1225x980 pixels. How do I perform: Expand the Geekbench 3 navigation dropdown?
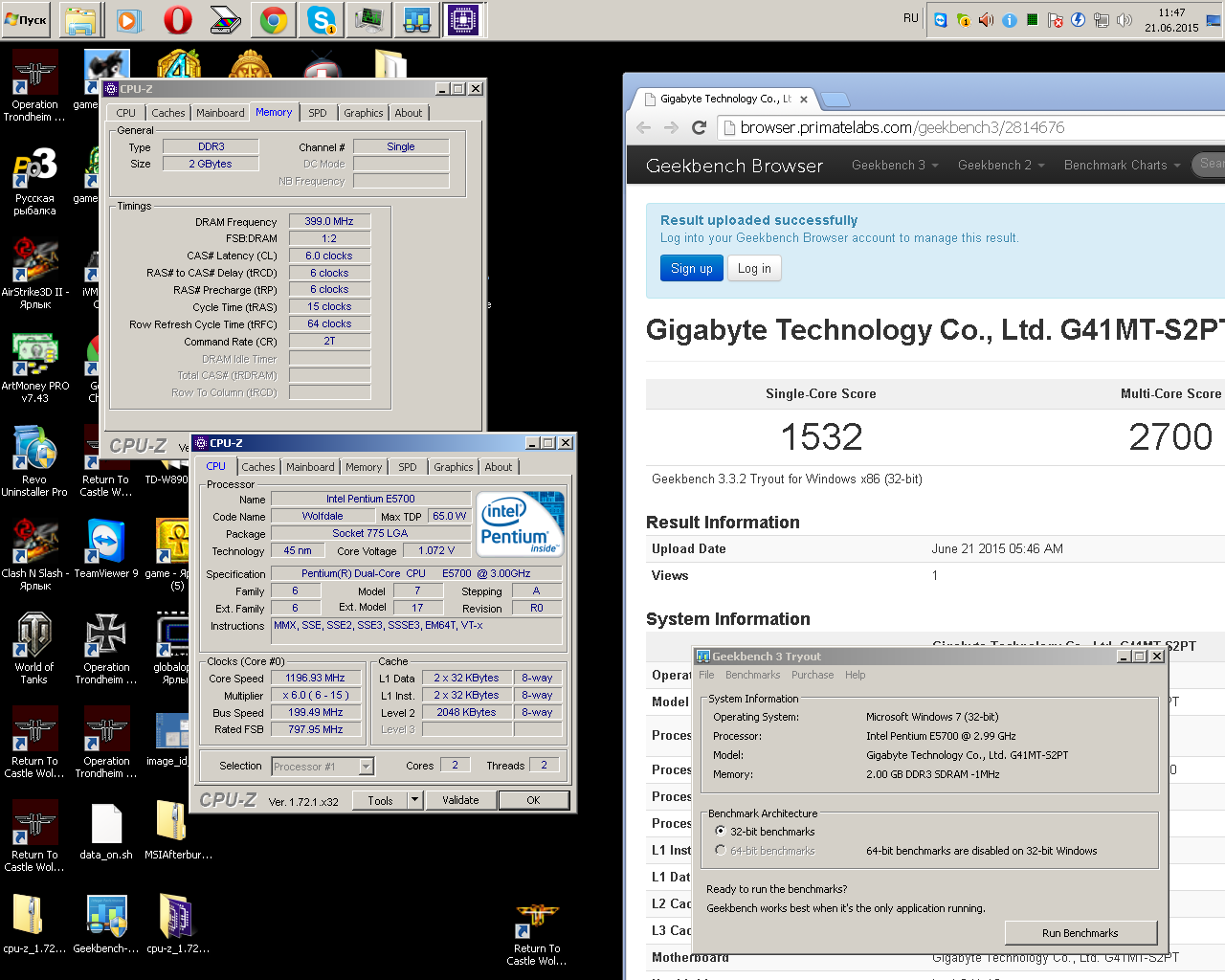895,165
